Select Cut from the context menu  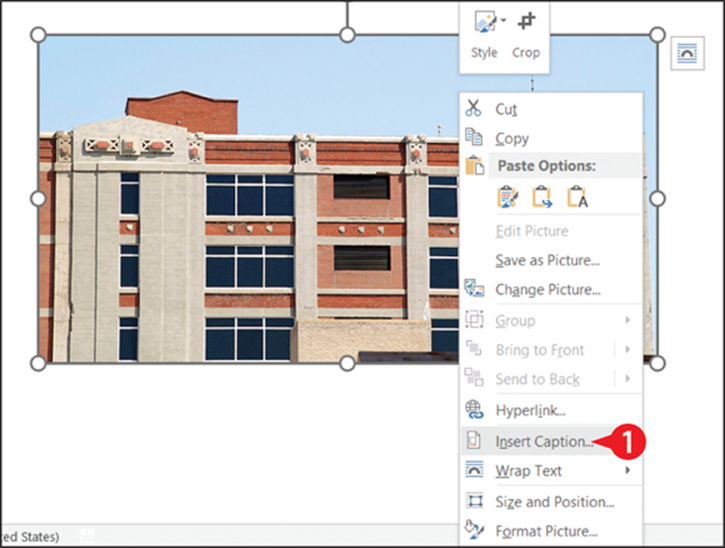[x=551, y=109]
